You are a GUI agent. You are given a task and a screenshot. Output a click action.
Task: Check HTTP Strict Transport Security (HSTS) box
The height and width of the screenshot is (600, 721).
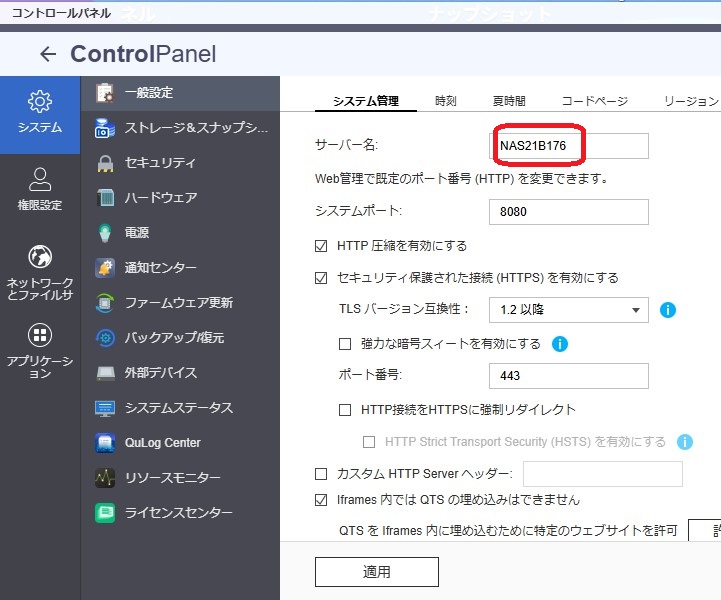tap(369, 442)
